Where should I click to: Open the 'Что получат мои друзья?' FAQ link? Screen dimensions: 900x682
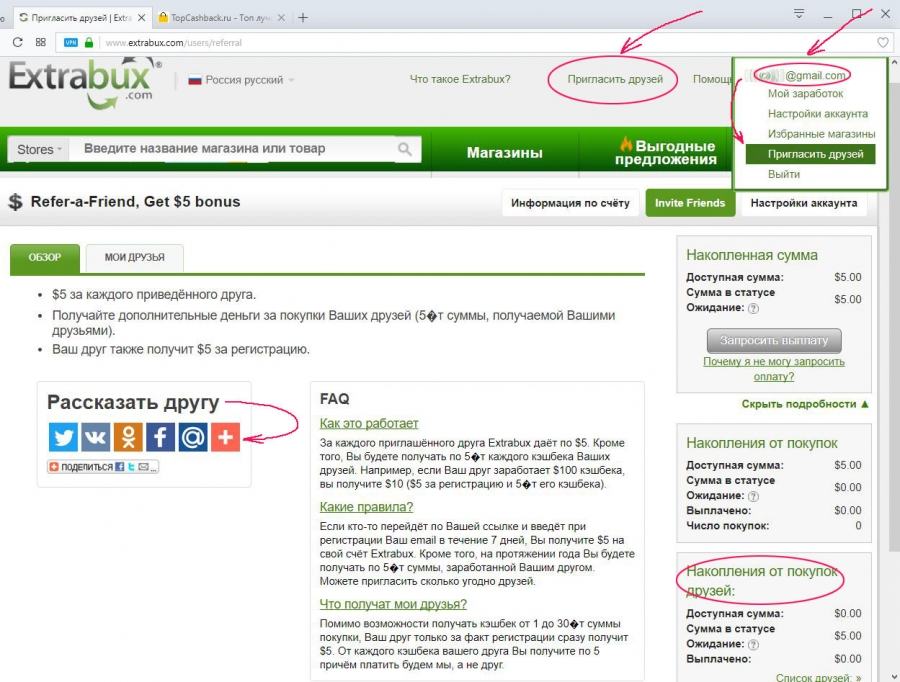tap(393, 604)
